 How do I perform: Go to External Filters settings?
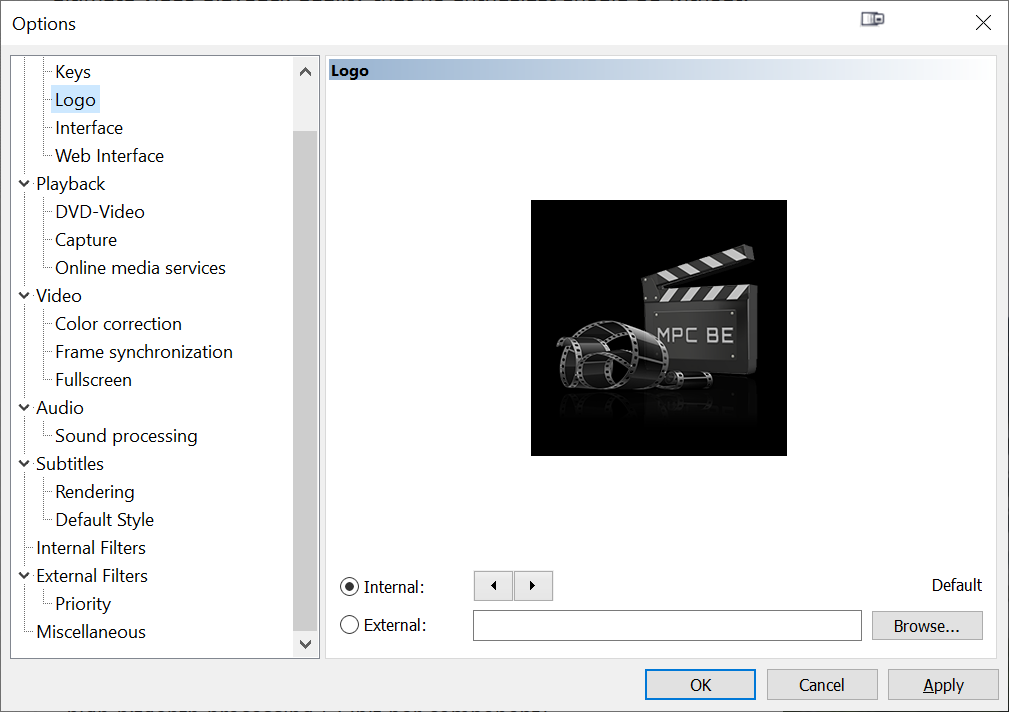click(92, 576)
